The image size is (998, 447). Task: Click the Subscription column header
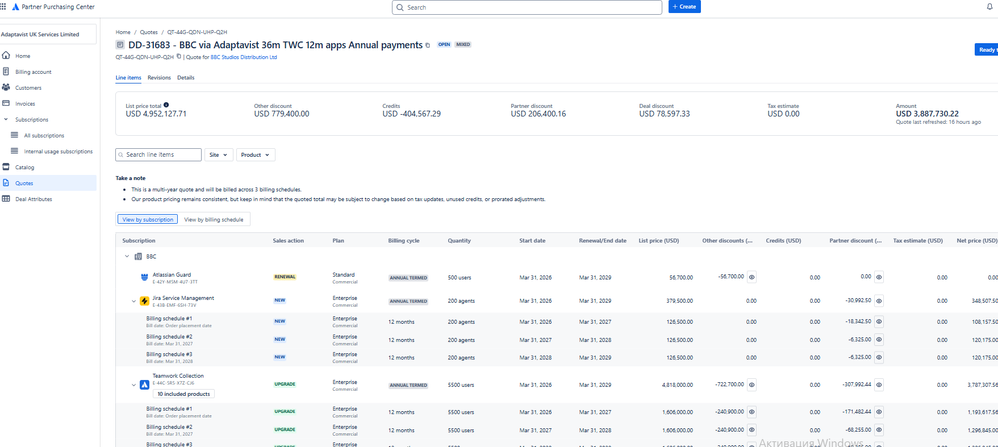pyautogui.click(x=139, y=241)
